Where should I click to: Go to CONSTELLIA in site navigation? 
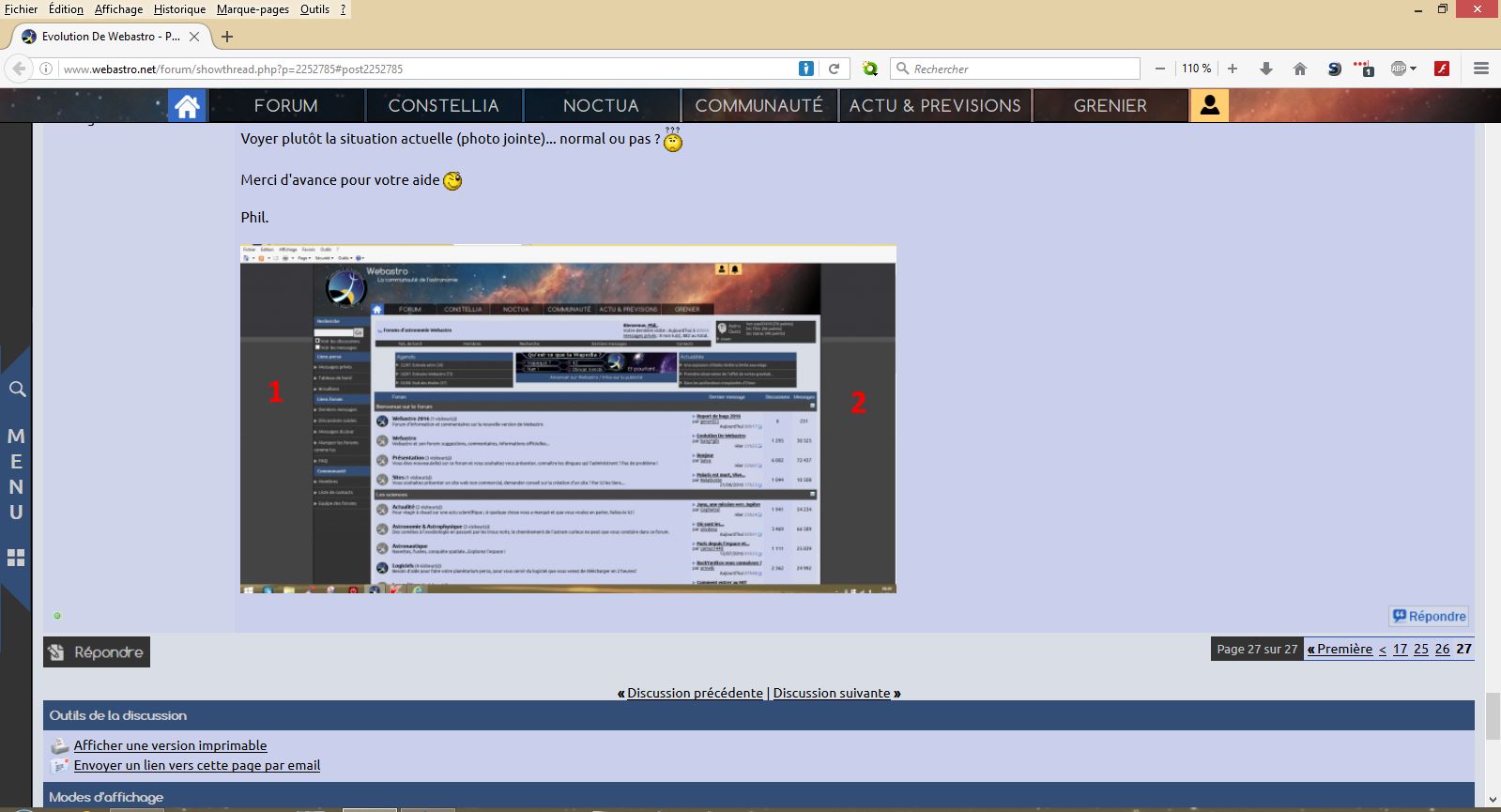[x=443, y=106]
